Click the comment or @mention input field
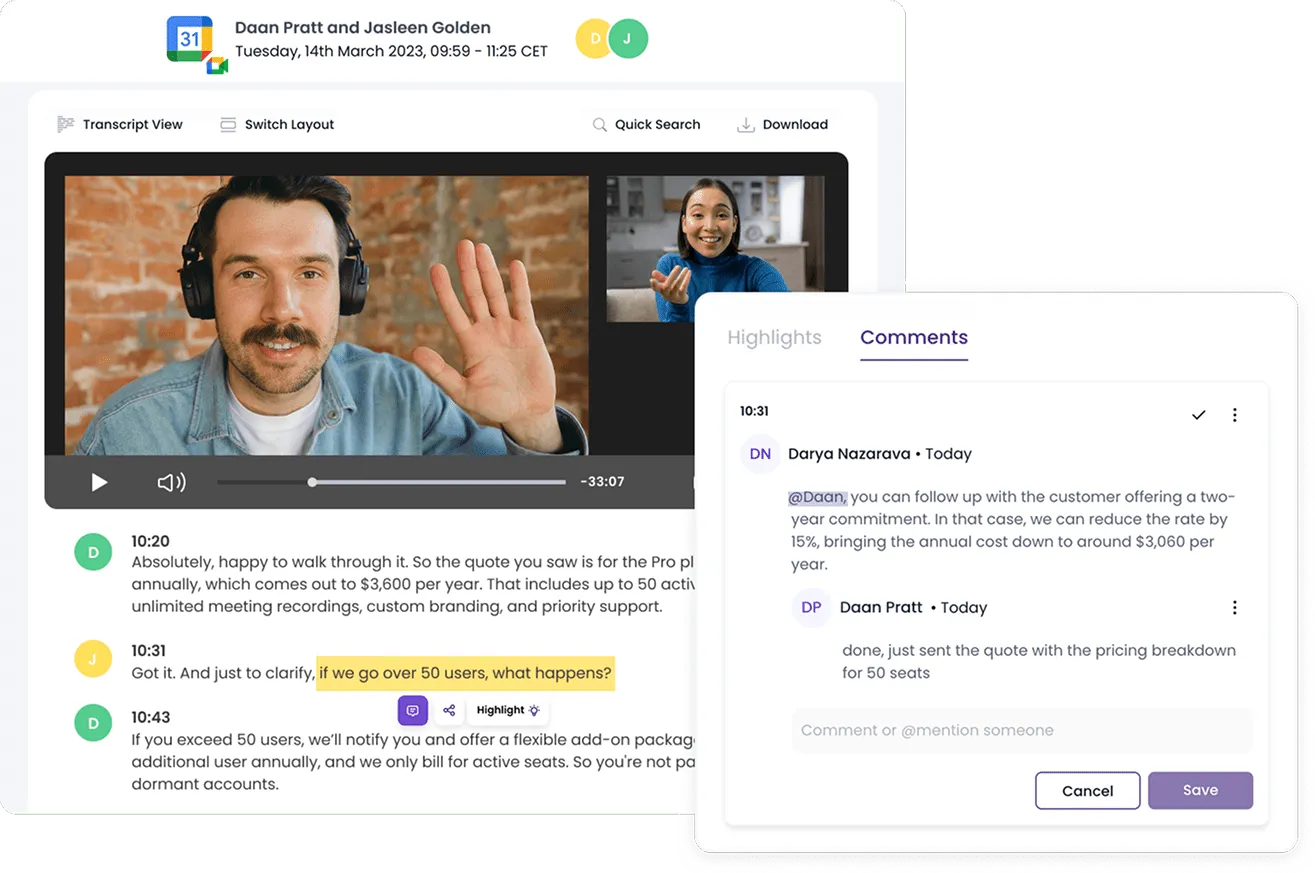This screenshot has width=1315, height=873. point(1022,730)
